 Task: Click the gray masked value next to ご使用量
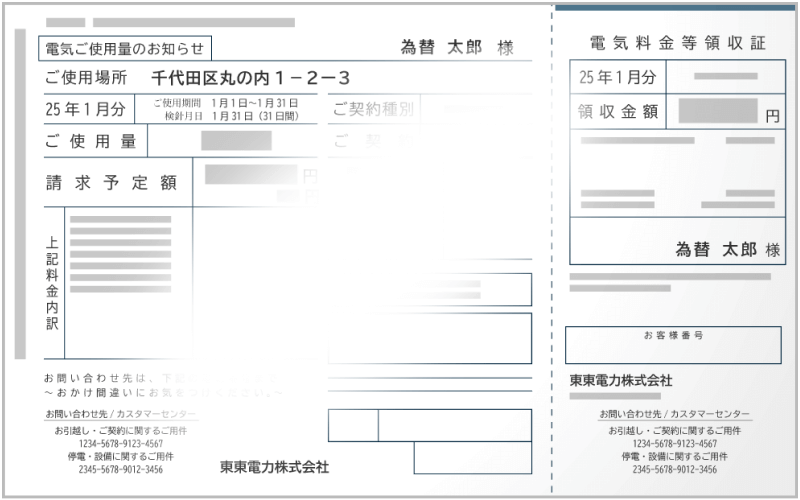pos(236,141)
